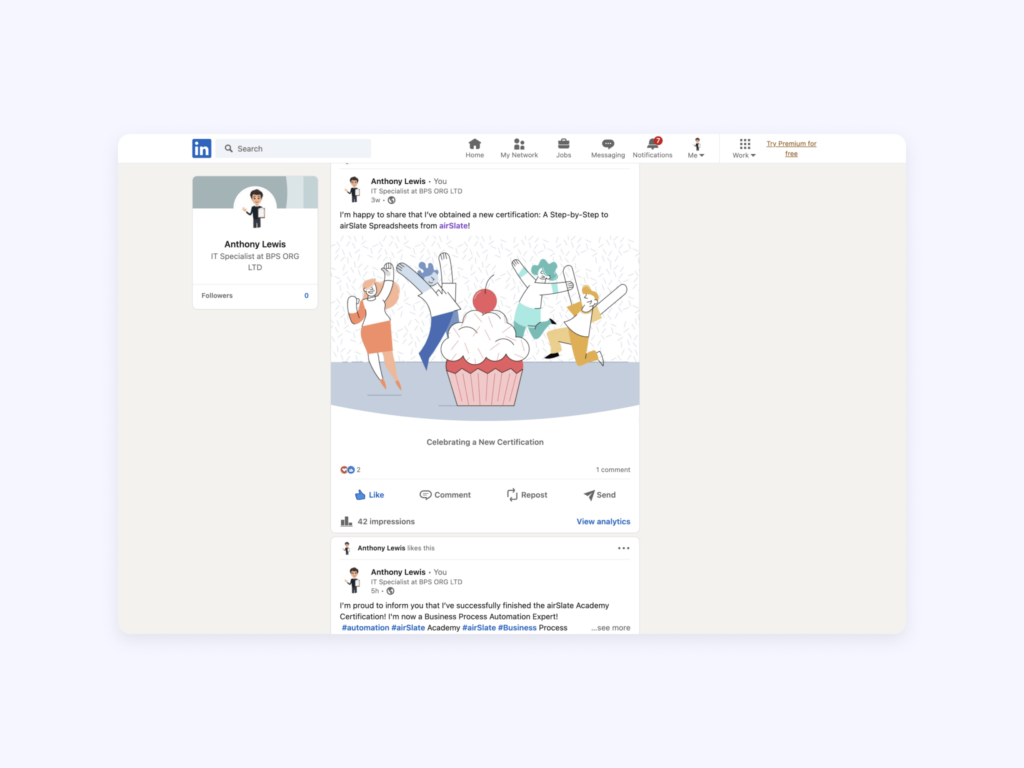The height and width of the screenshot is (768, 1024).
Task: Send the certification post
Action: point(600,495)
